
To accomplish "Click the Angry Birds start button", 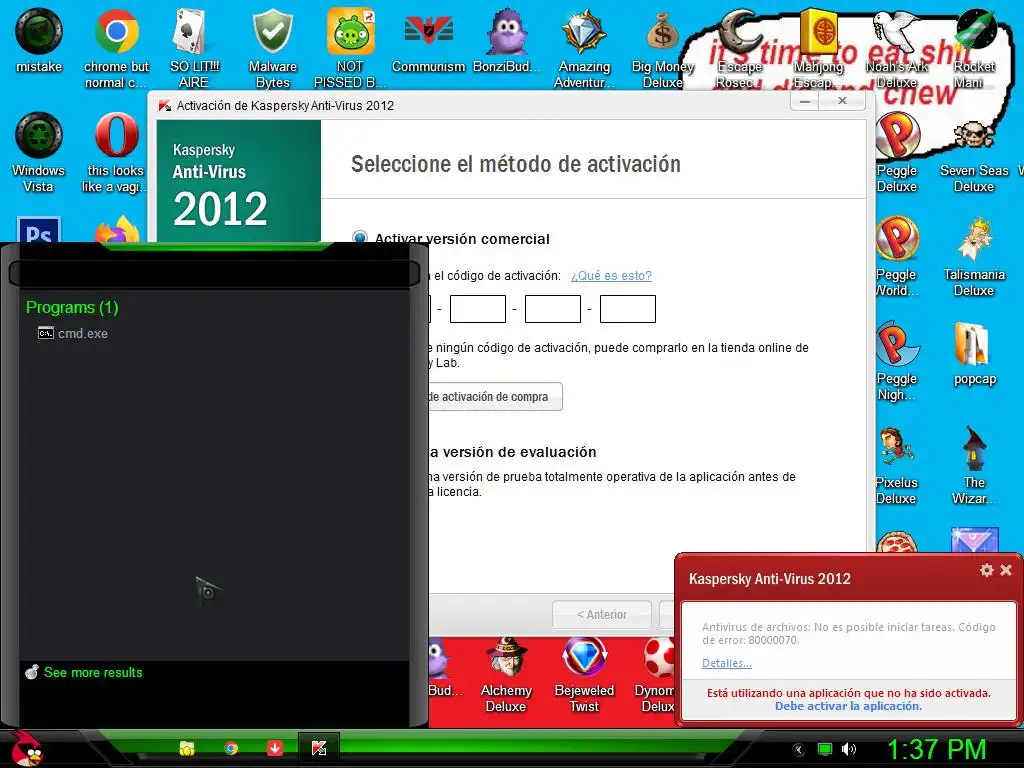I will coord(26,748).
